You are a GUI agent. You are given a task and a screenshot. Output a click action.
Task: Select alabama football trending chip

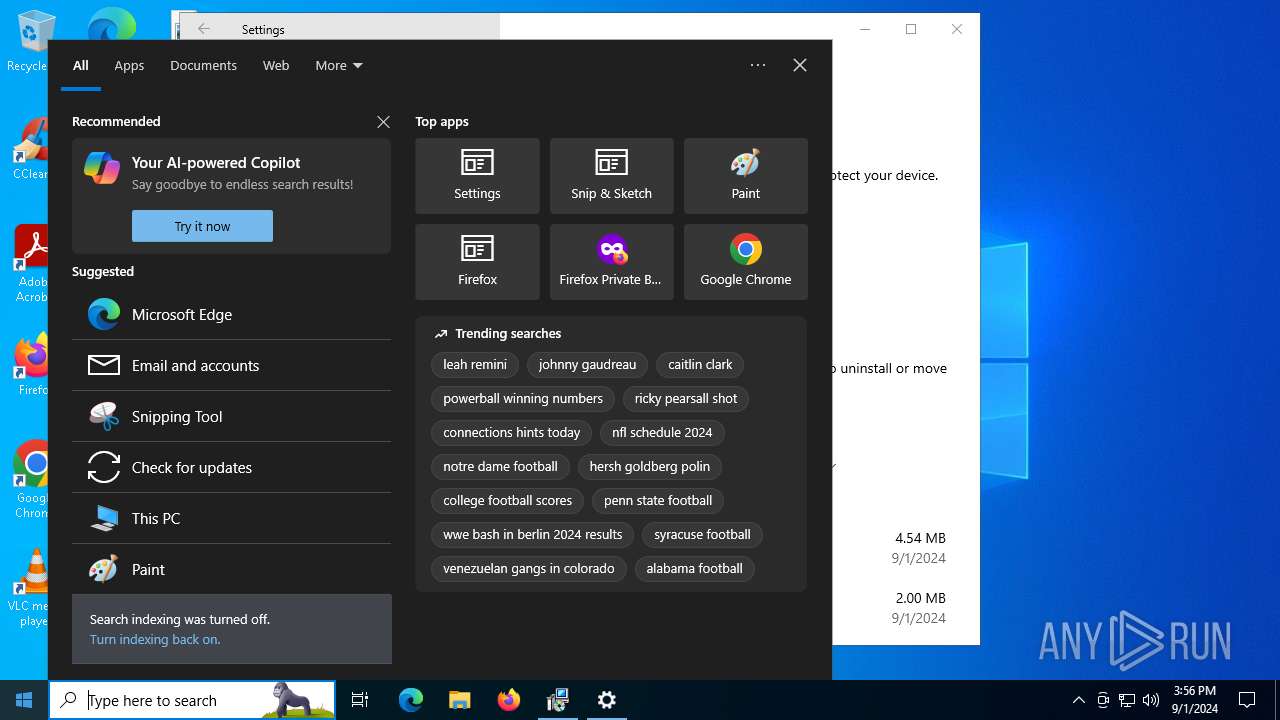click(x=694, y=568)
